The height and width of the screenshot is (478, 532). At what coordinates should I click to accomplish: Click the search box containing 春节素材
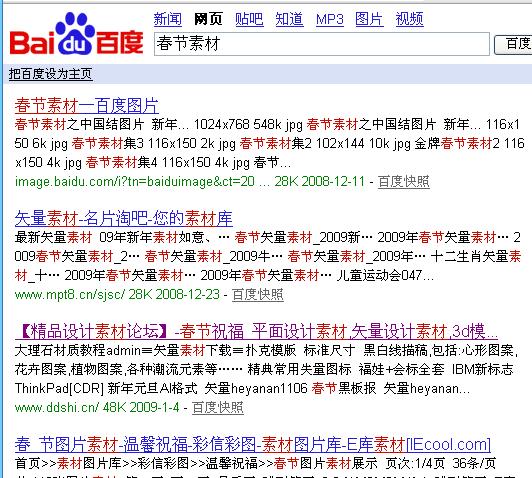(x=322, y=44)
